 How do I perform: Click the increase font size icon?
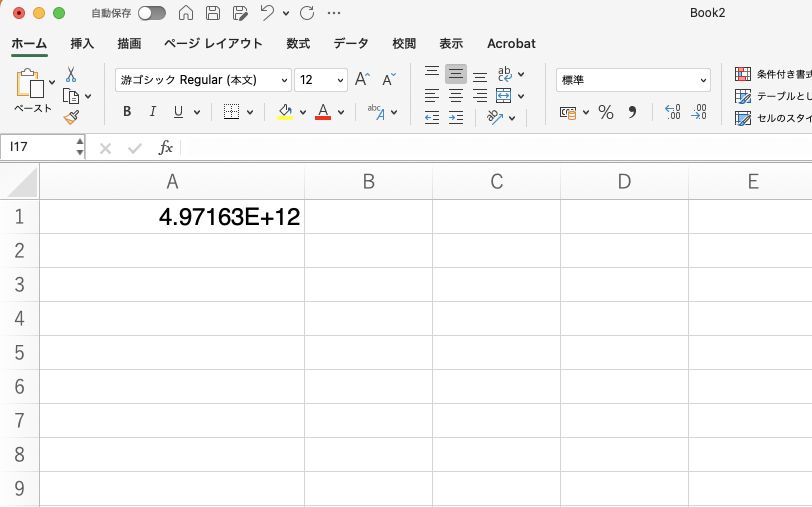pyautogui.click(x=363, y=79)
